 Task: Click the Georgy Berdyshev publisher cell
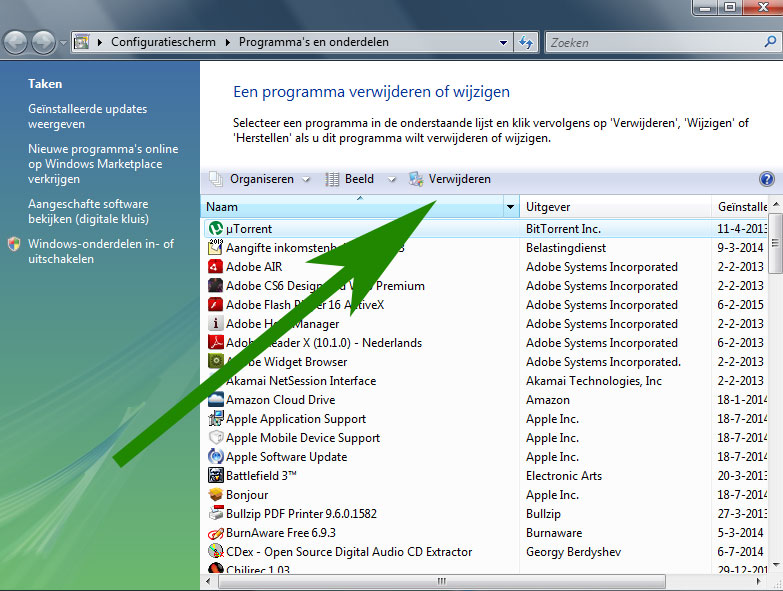coord(573,552)
